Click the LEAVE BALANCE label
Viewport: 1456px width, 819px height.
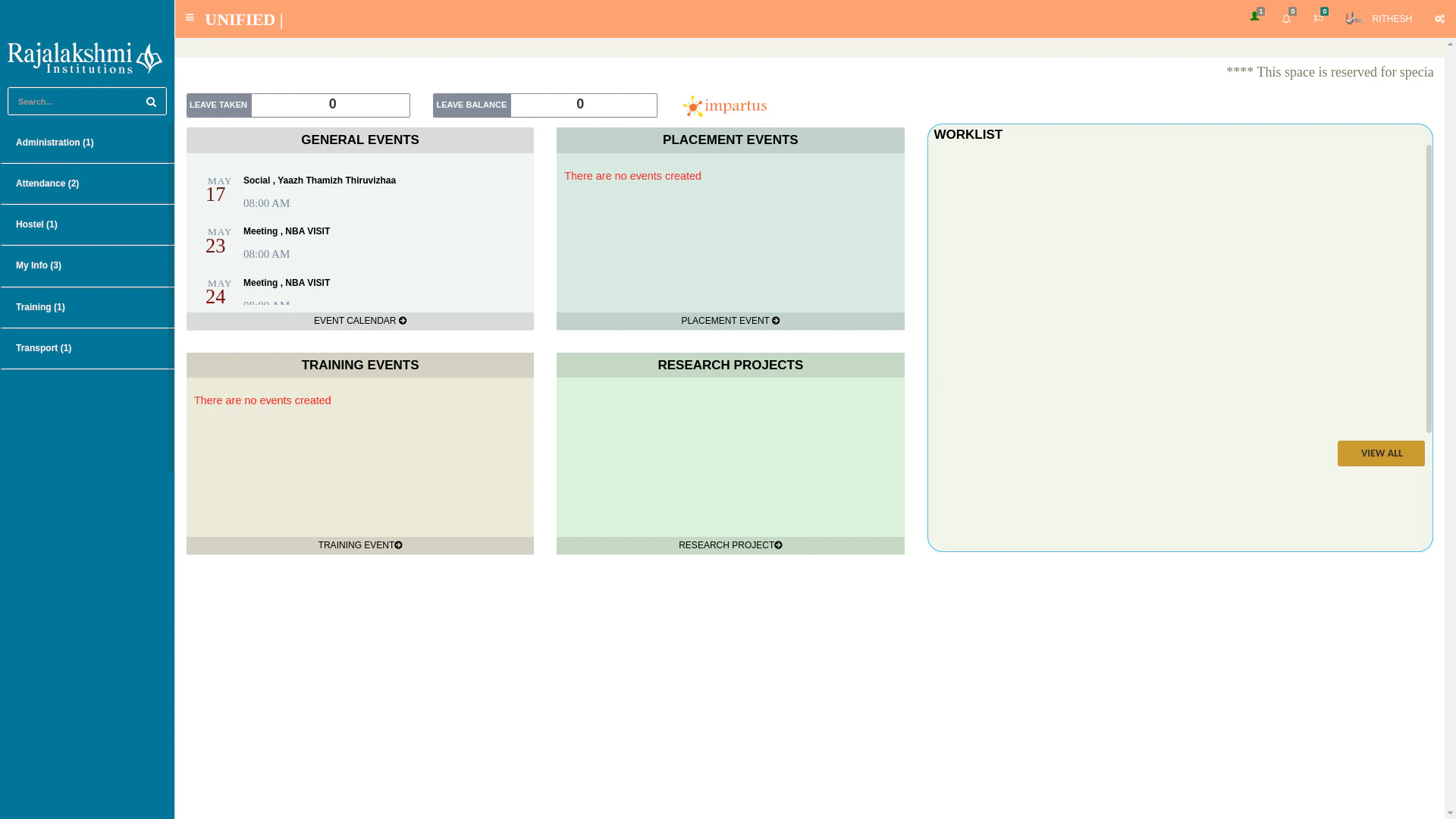[x=472, y=105]
